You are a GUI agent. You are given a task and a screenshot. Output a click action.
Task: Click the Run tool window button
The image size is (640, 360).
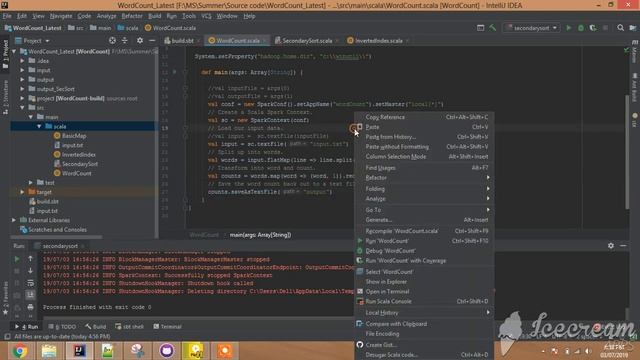(27, 327)
